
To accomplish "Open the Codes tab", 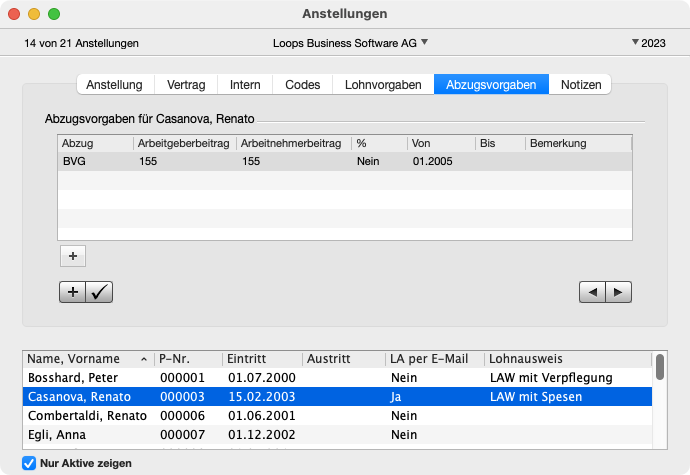I will pos(302,85).
